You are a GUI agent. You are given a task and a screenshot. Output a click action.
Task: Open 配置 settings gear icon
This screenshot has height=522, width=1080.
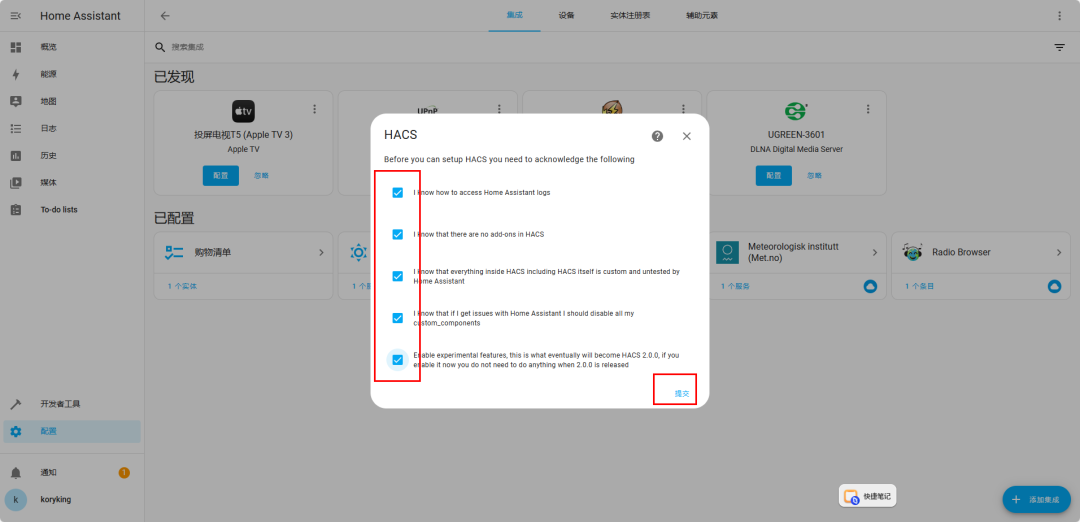tap(16, 431)
